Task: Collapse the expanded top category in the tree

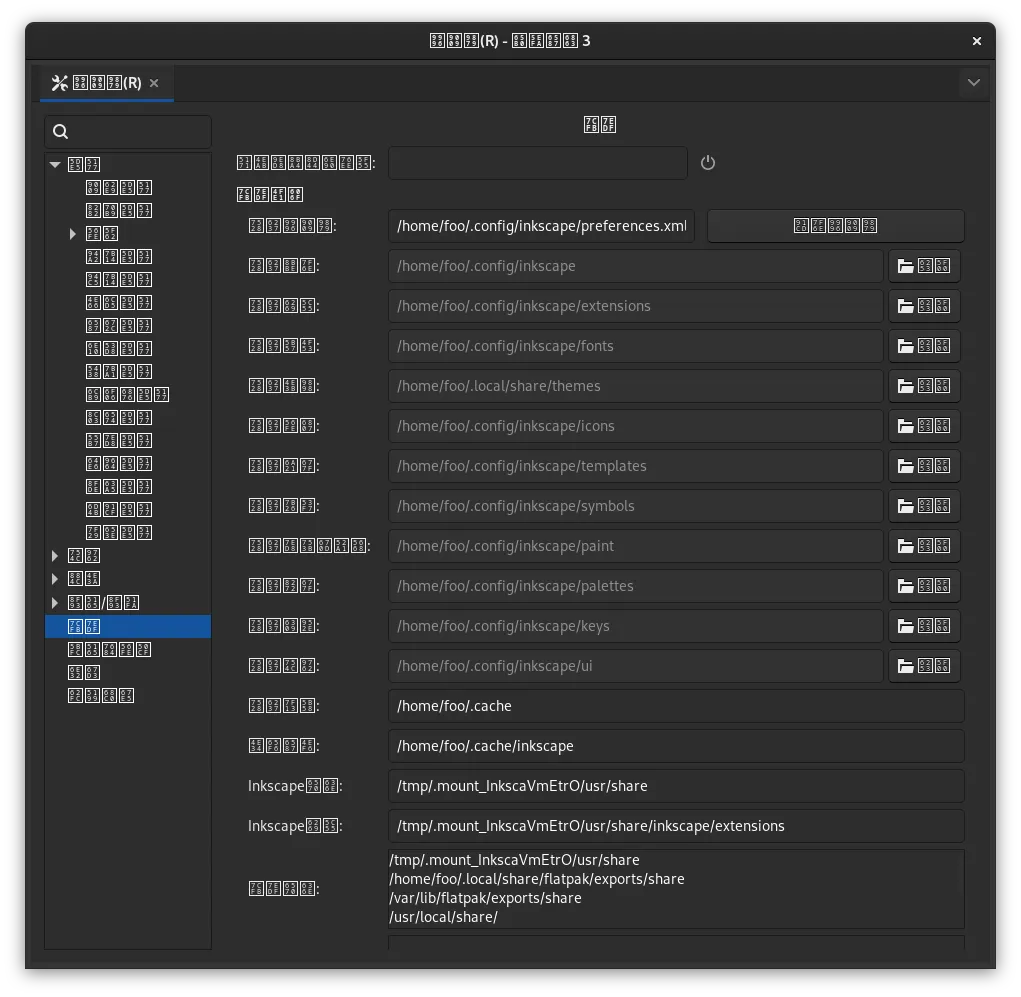Action: tap(55, 165)
